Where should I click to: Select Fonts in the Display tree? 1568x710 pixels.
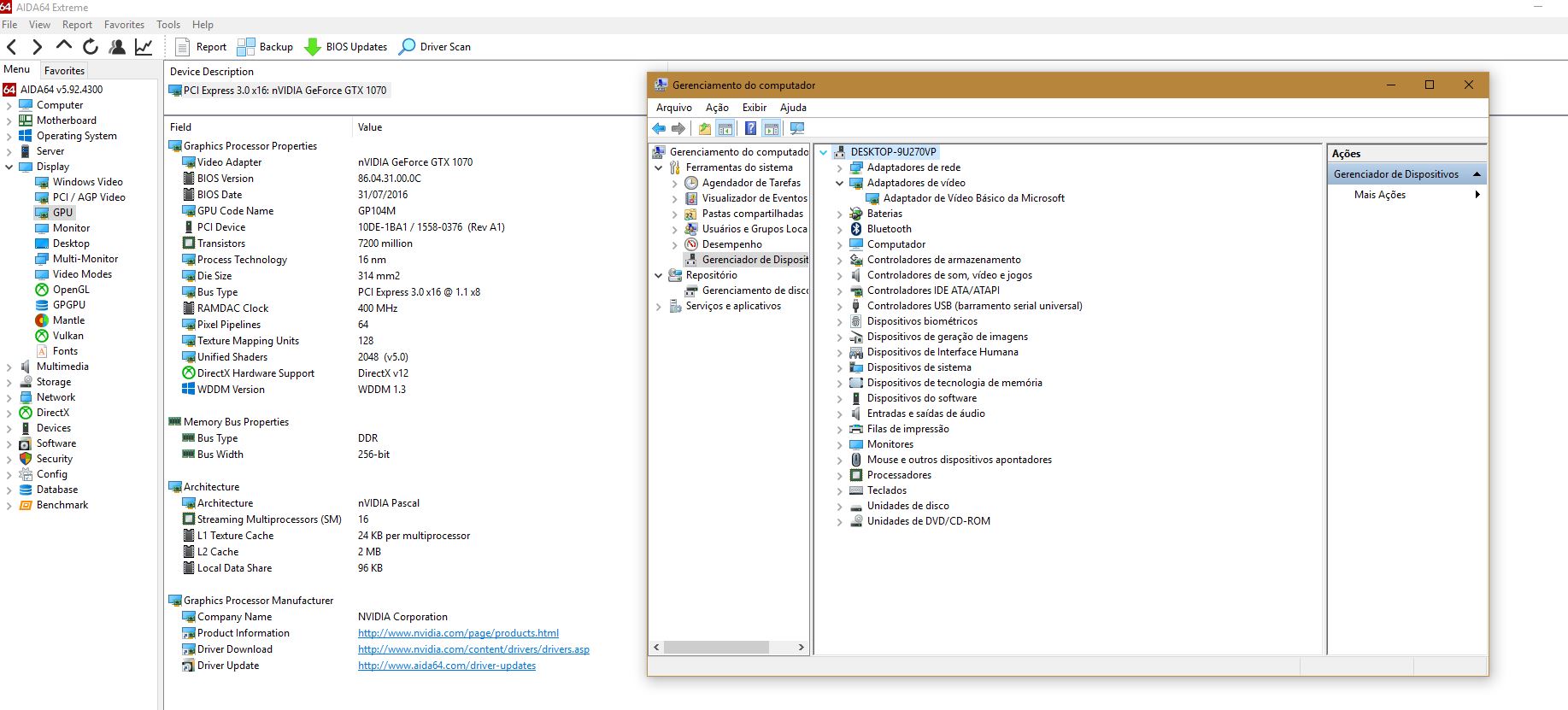[65, 351]
